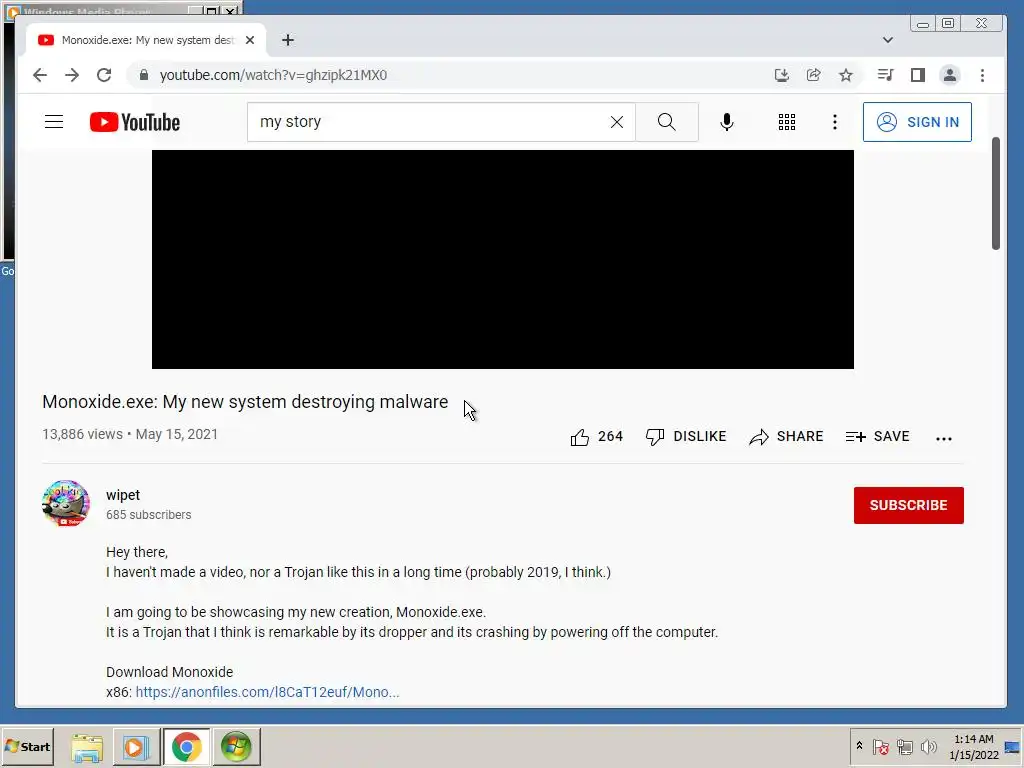Open the wipet channel name link
1024x768 pixels.
pos(123,495)
